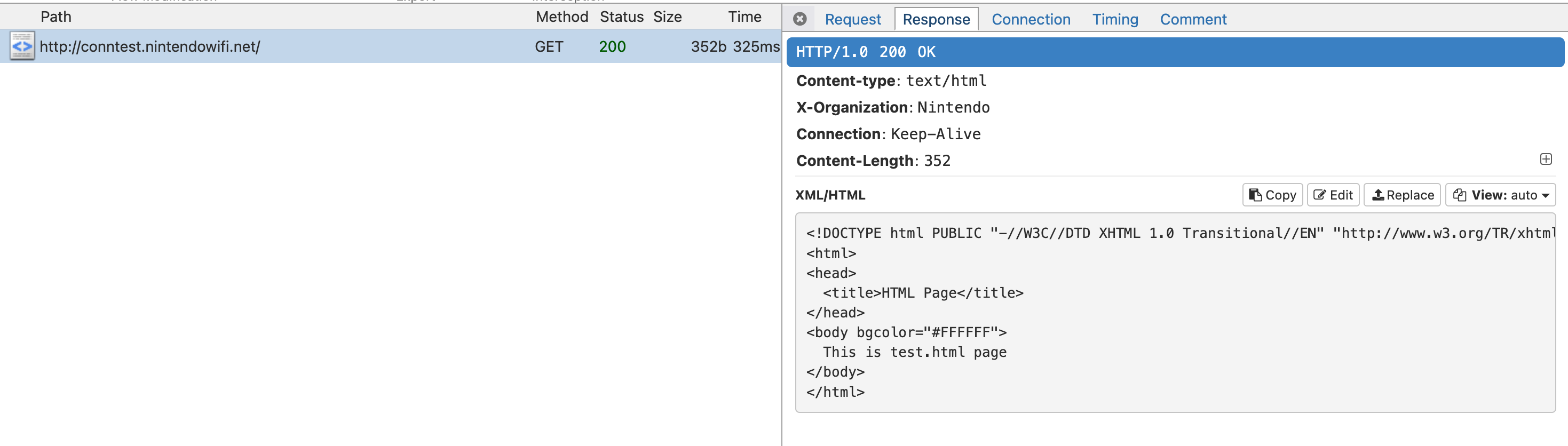Open the View: auto dropdown

tap(1500, 195)
